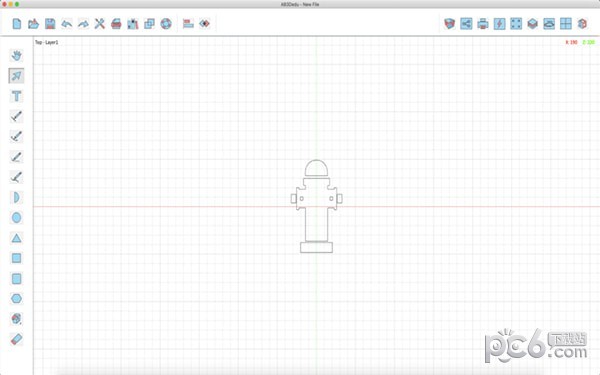Open an existing file
600x375 pixels.
(33, 24)
